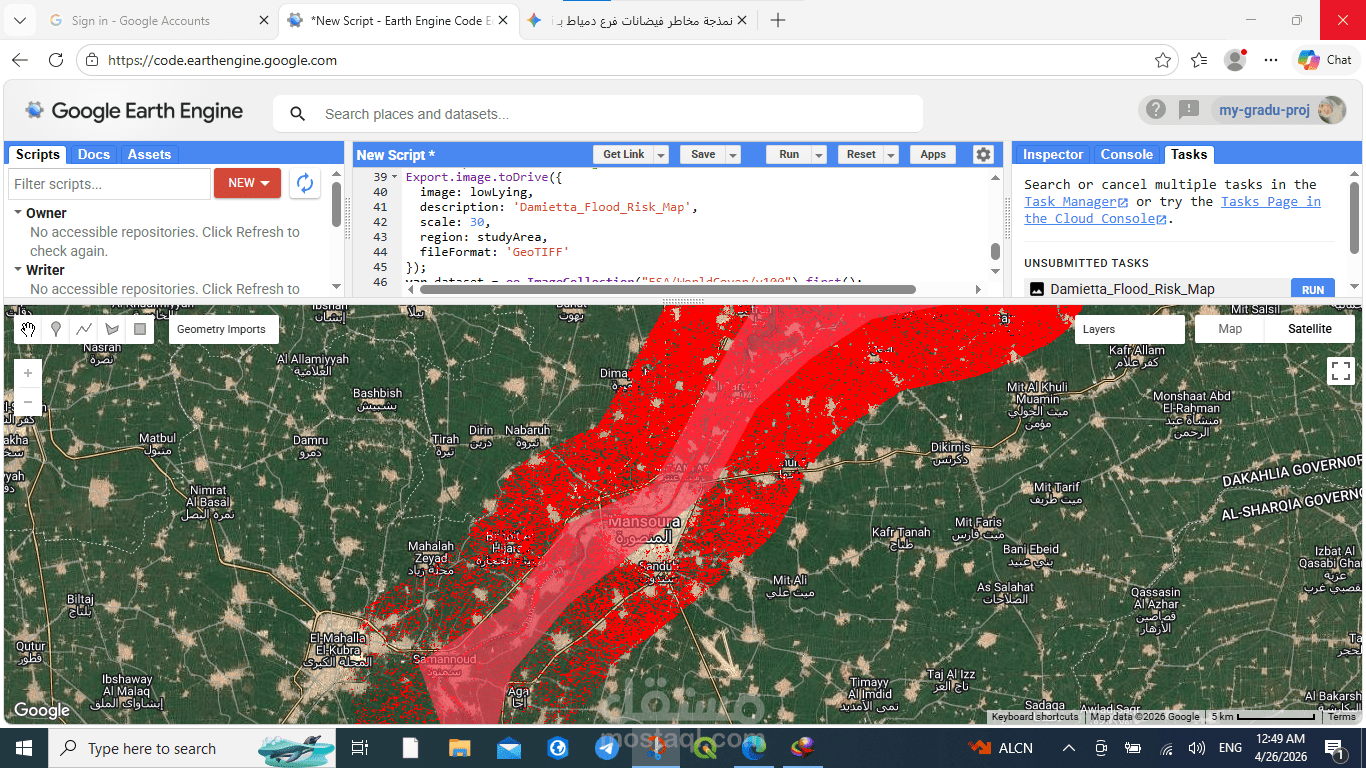Collapse the Writer repository section
Screen dimensions: 1366x768
click(18, 270)
